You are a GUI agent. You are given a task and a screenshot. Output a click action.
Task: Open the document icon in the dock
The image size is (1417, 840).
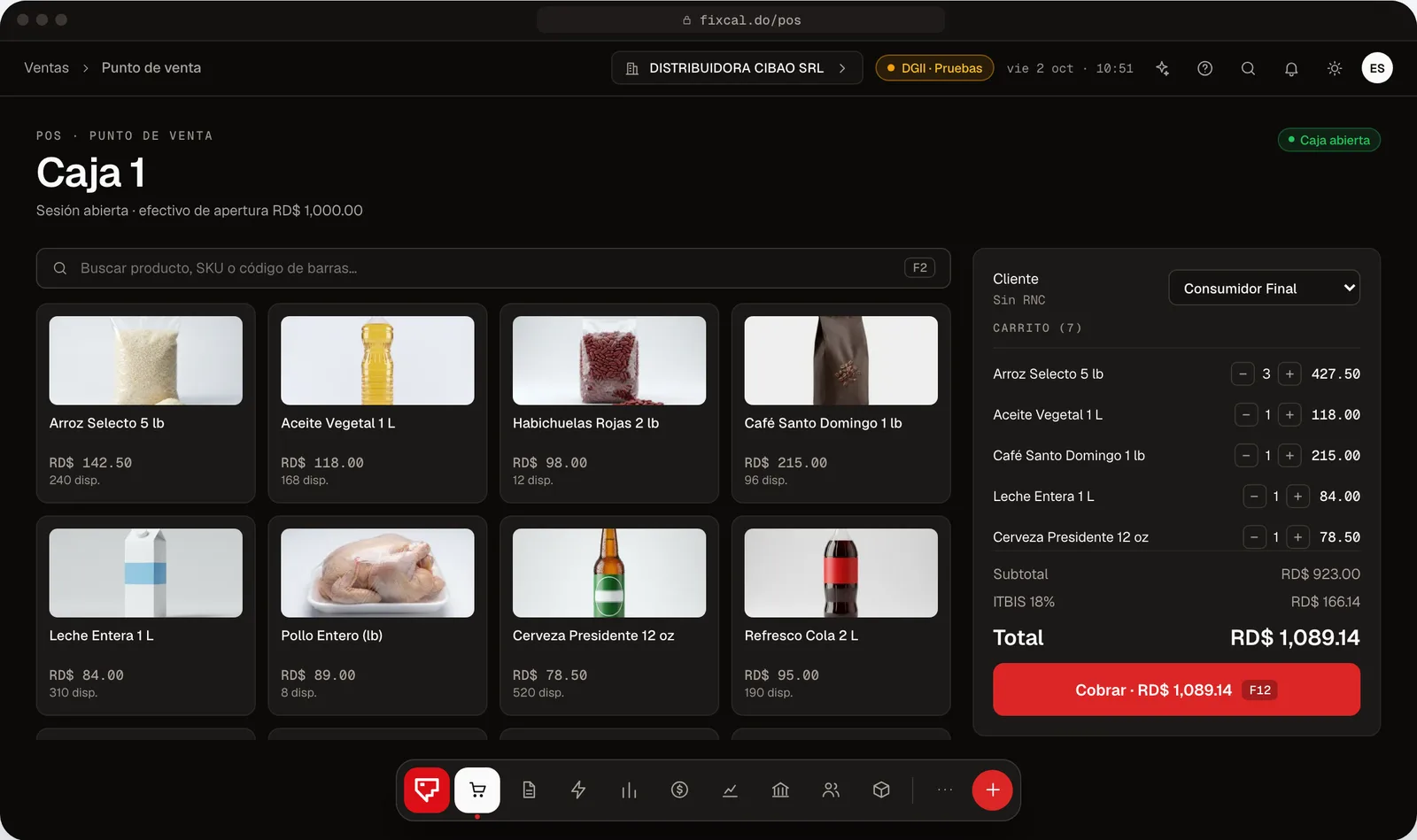coord(529,790)
